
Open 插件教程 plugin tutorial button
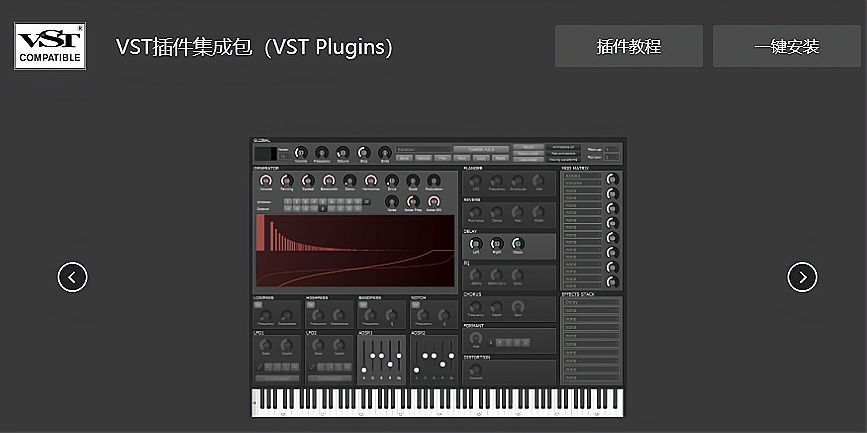click(x=628, y=46)
